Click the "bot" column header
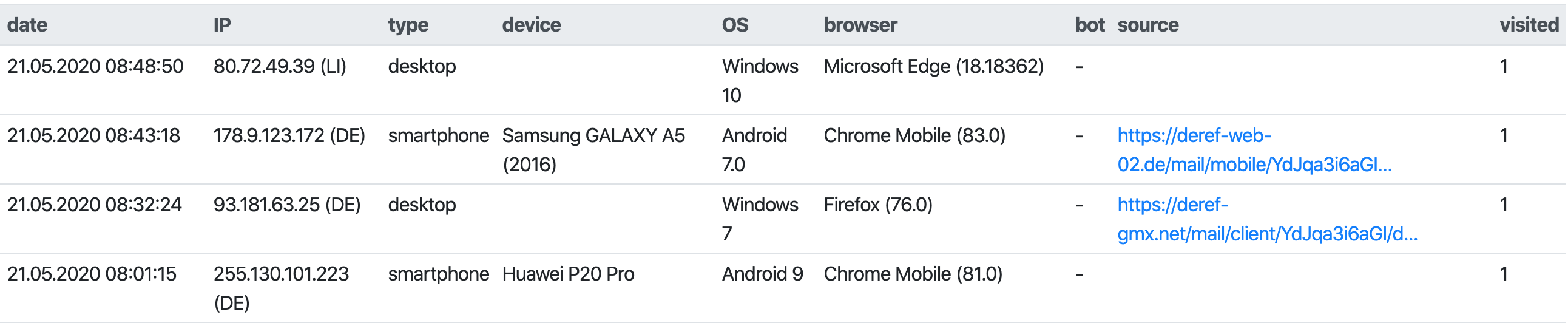The width and height of the screenshot is (1568, 323). click(1089, 25)
